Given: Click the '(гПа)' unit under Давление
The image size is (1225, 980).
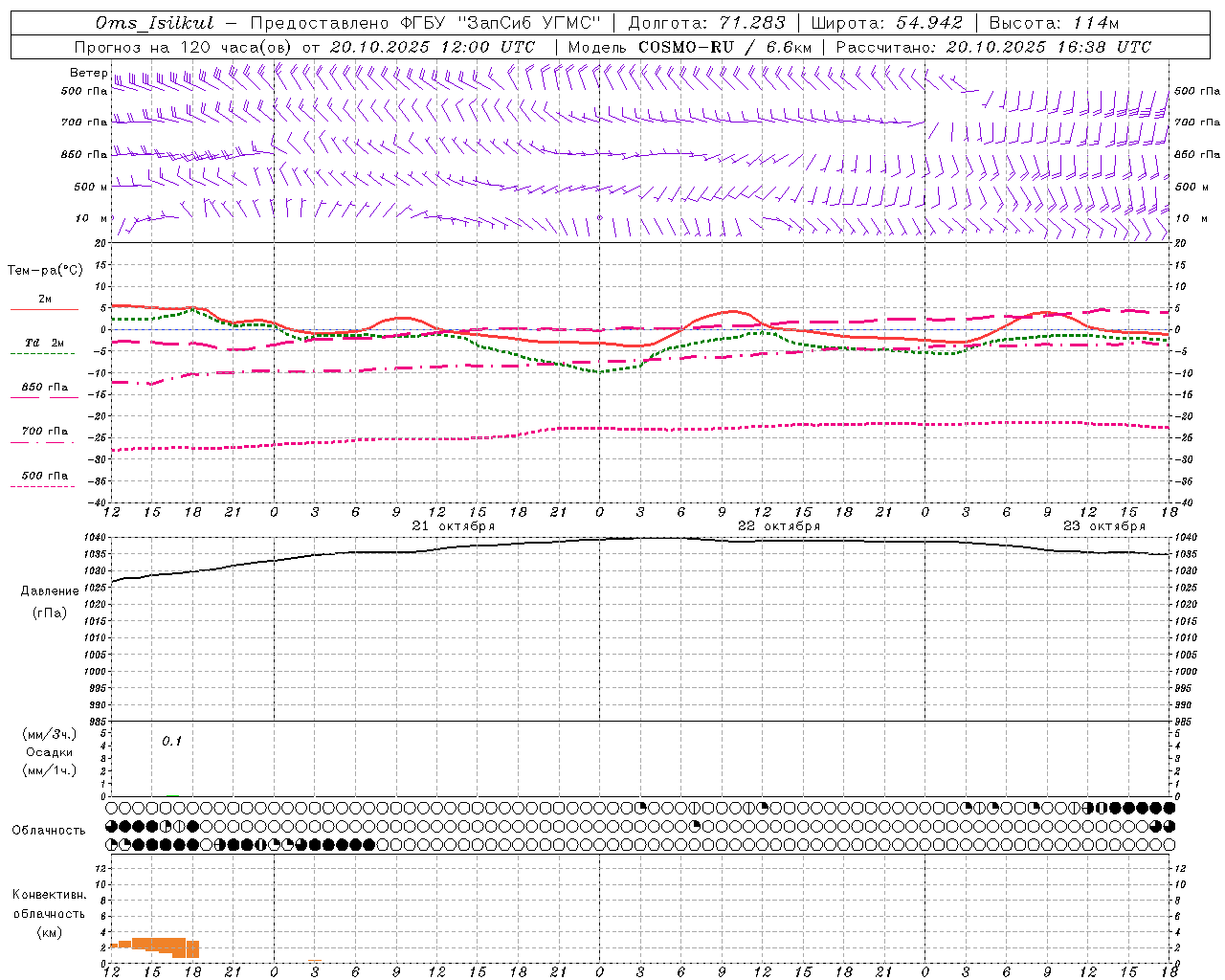Looking at the screenshot, I should pos(50,612).
